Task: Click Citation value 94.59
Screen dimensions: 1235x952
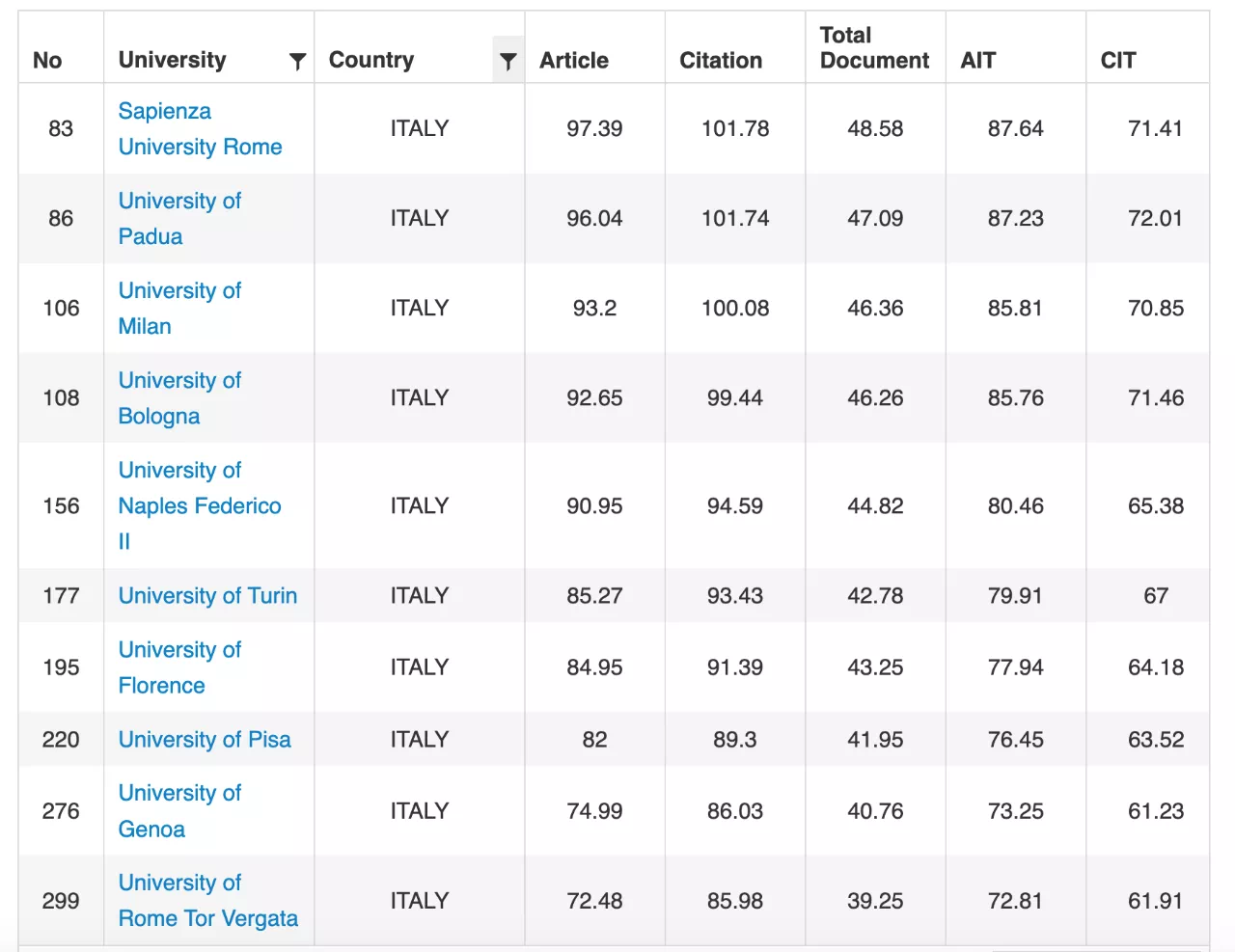Action: pyautogui.click(x=735, y=505)
